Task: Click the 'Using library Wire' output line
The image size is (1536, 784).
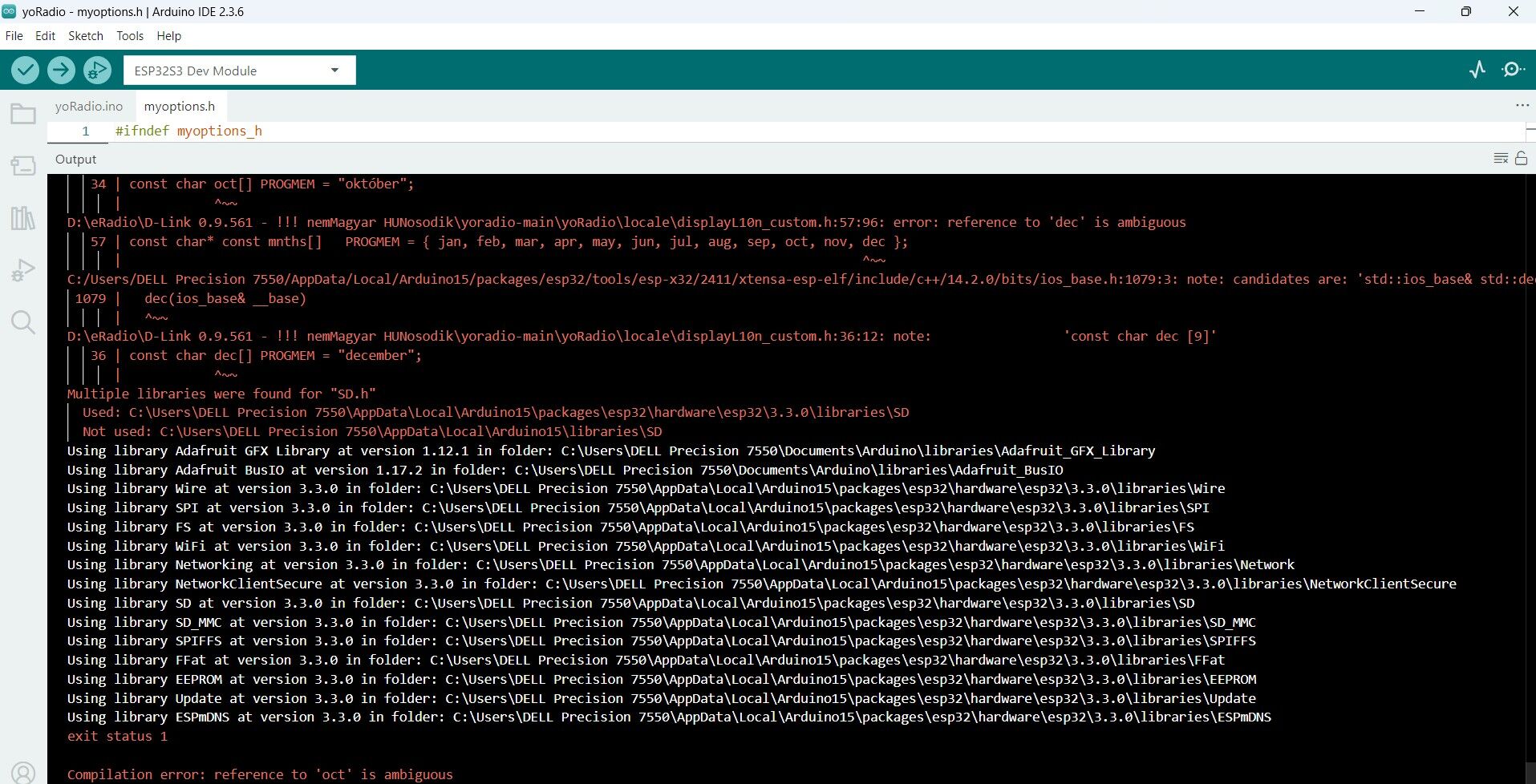Action: [x=646, y=488]
